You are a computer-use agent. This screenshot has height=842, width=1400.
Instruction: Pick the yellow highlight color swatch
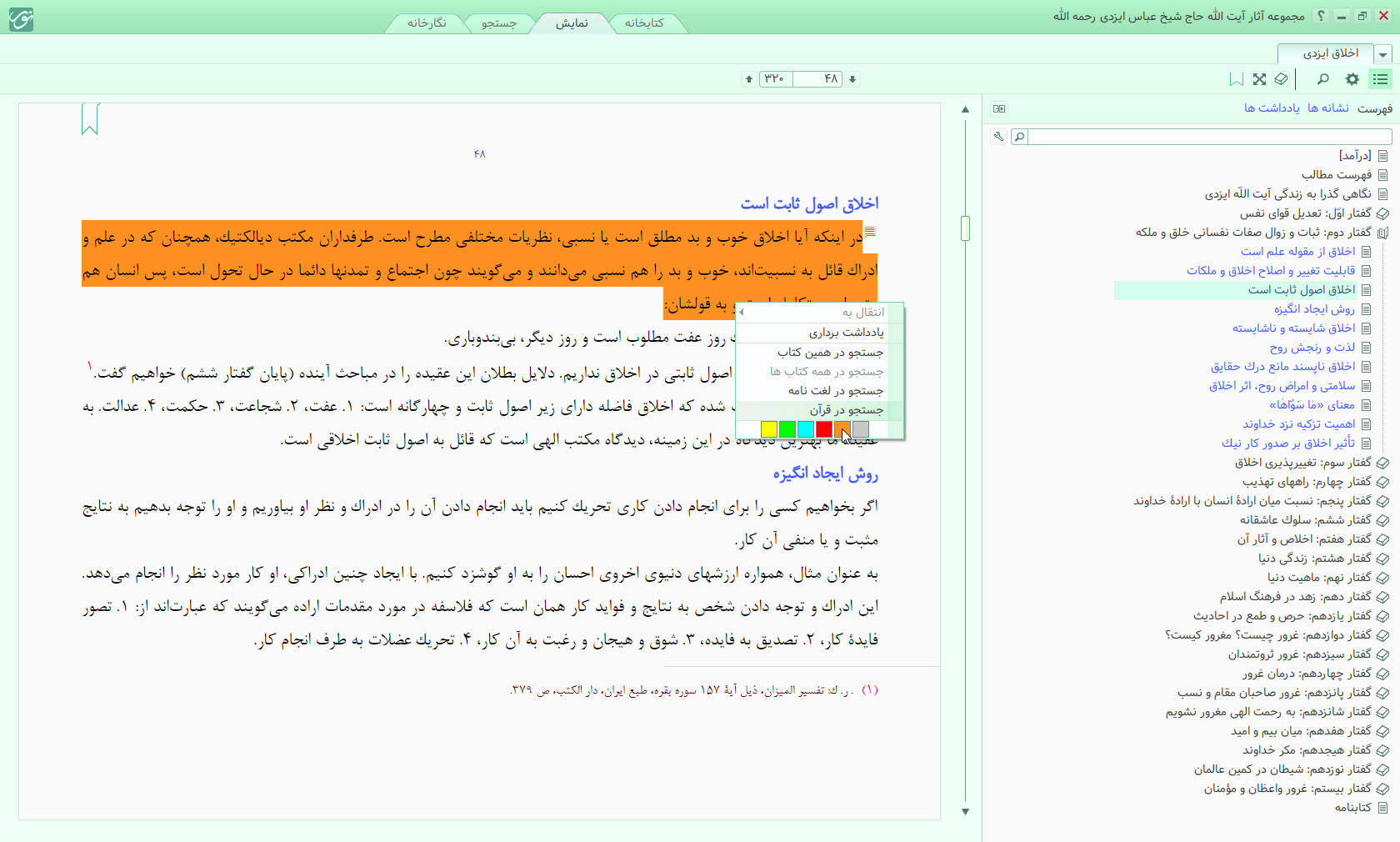point(768,429)
